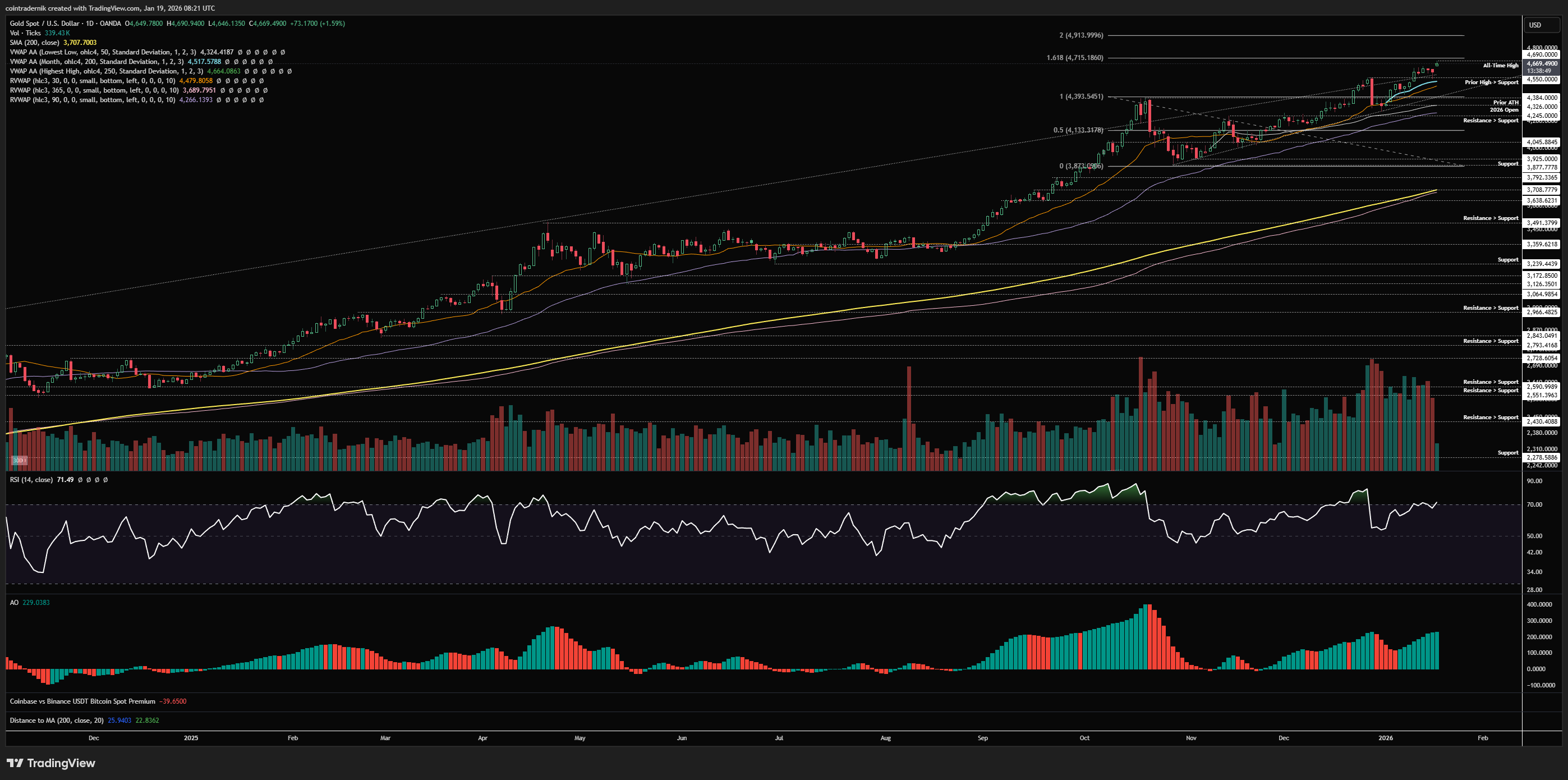Click the TradingView logo at bottom left

(x=51, y=763)
